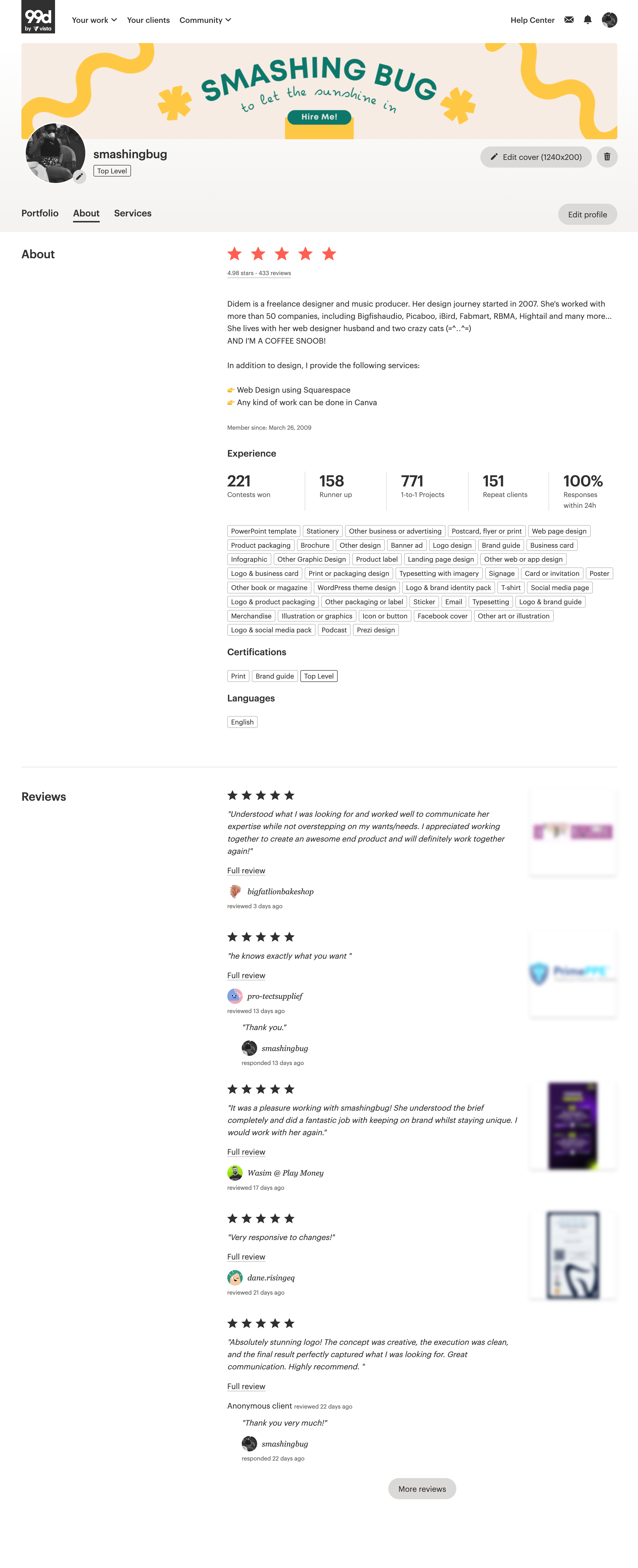
Task: Click the trash icon next to Edit cover
Action: coord(607,157)
